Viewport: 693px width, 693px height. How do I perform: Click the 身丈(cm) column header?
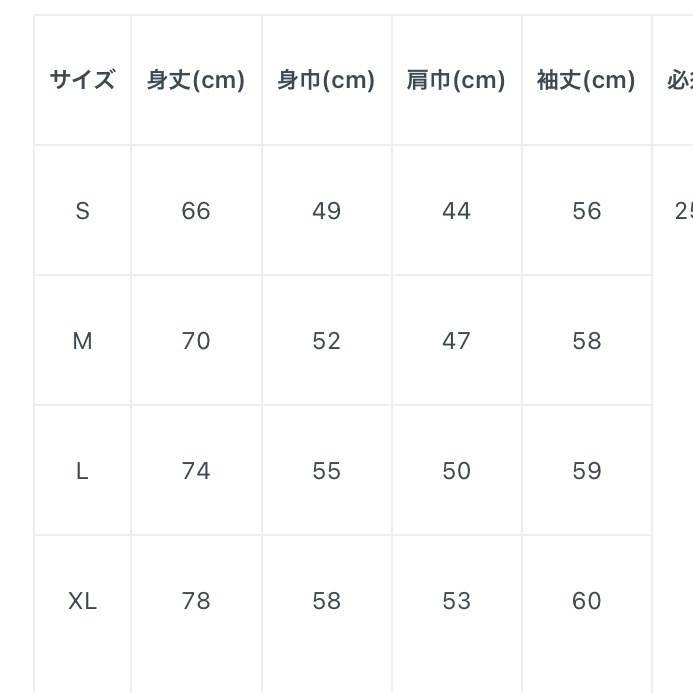pyautogui.click(x=196, y=80)
